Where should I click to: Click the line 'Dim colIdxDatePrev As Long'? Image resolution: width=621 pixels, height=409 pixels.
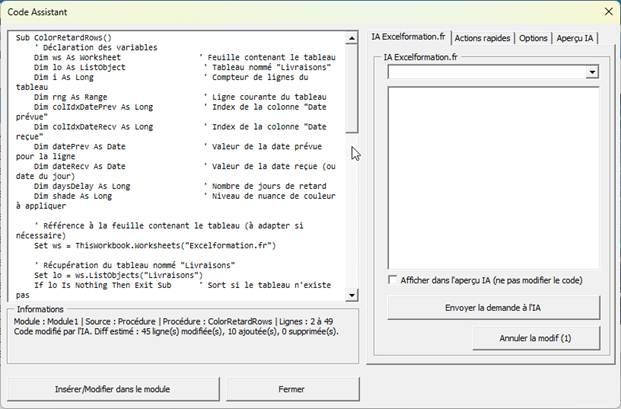(x=93, y=107)
